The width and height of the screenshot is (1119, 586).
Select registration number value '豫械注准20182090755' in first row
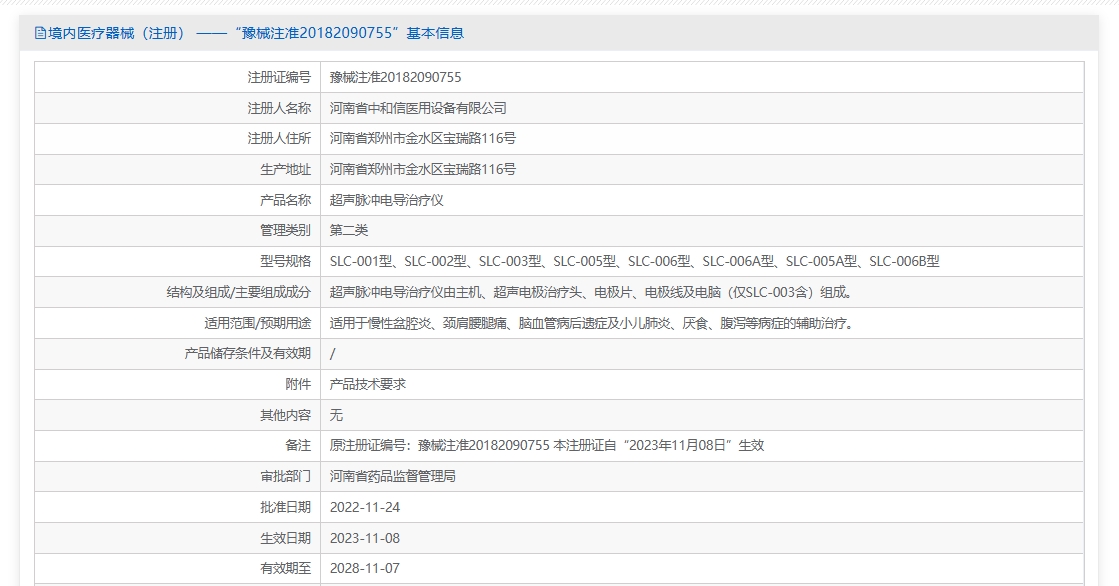point(395,77)
